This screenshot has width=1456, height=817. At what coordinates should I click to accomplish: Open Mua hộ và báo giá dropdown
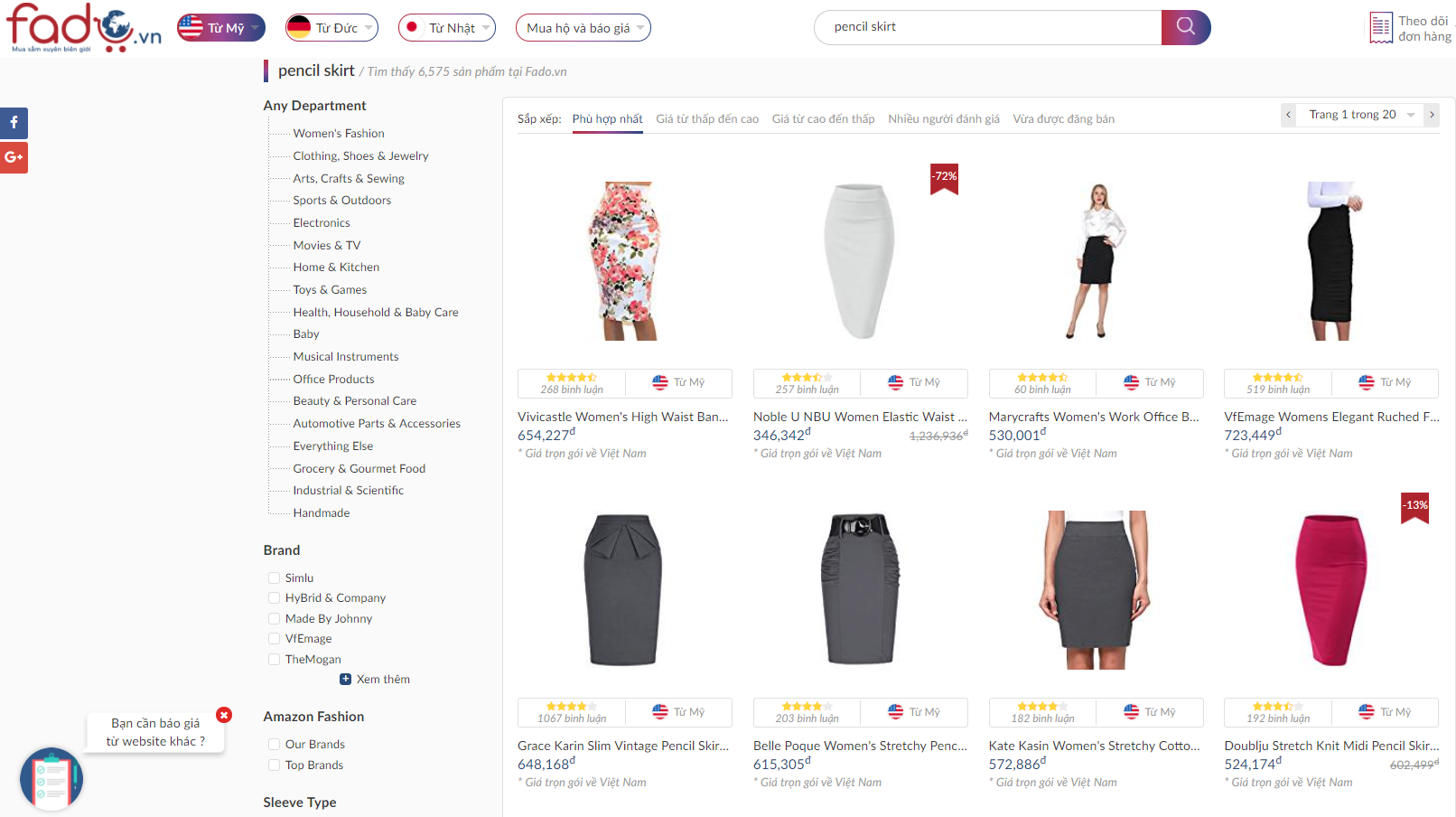pyautogui.click(x=583, y=27)
